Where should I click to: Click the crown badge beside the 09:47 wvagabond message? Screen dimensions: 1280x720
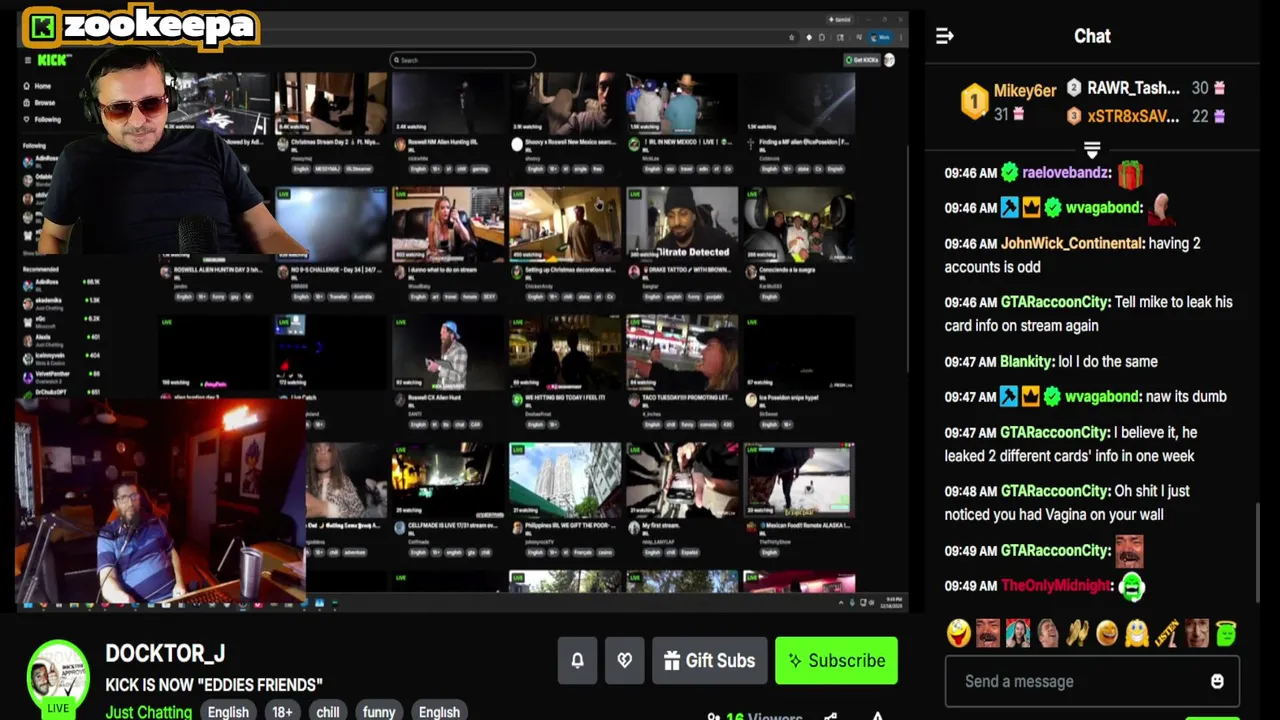click(1030, 397)
